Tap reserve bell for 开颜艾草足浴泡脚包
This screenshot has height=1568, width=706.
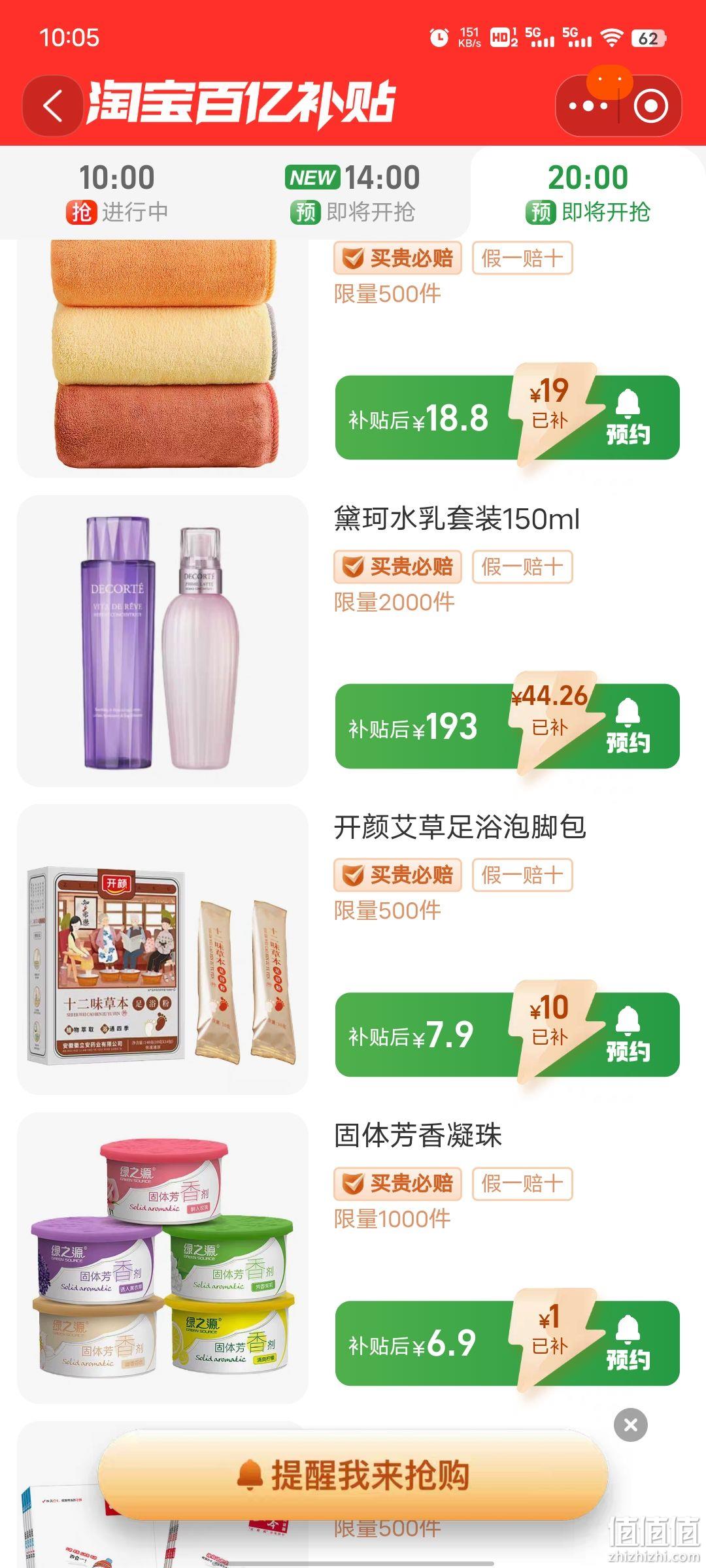[x=628, y=1034]
